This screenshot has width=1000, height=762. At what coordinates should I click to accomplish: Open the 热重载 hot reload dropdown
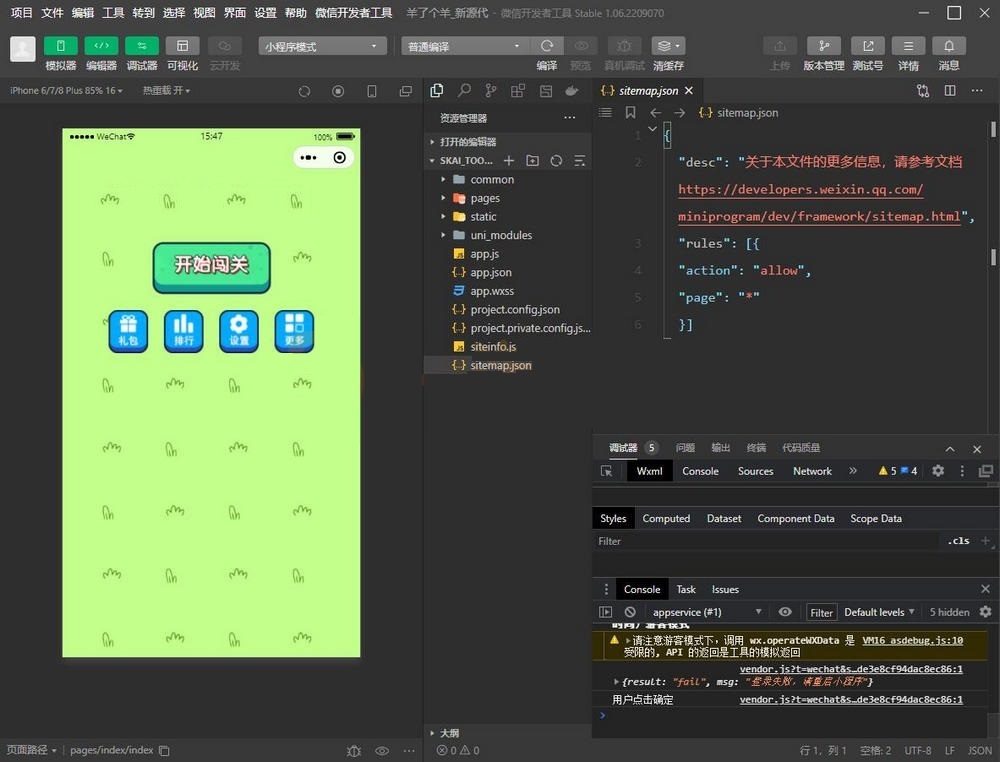[x=166, y=91]
